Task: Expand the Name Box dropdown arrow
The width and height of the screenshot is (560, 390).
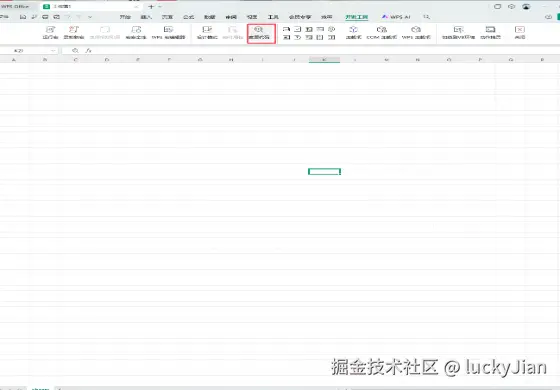Action: click(x=53, y=51)
